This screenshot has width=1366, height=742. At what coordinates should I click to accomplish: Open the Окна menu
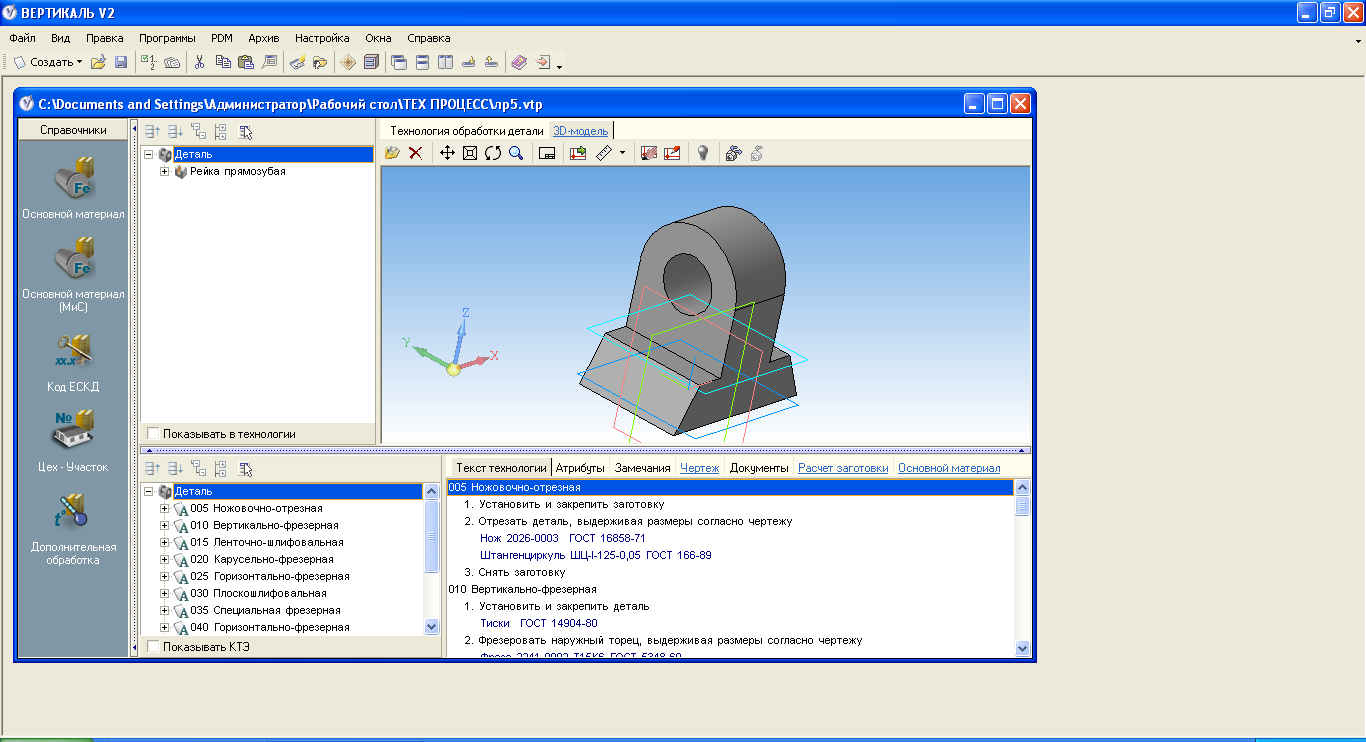pos(378,38)
